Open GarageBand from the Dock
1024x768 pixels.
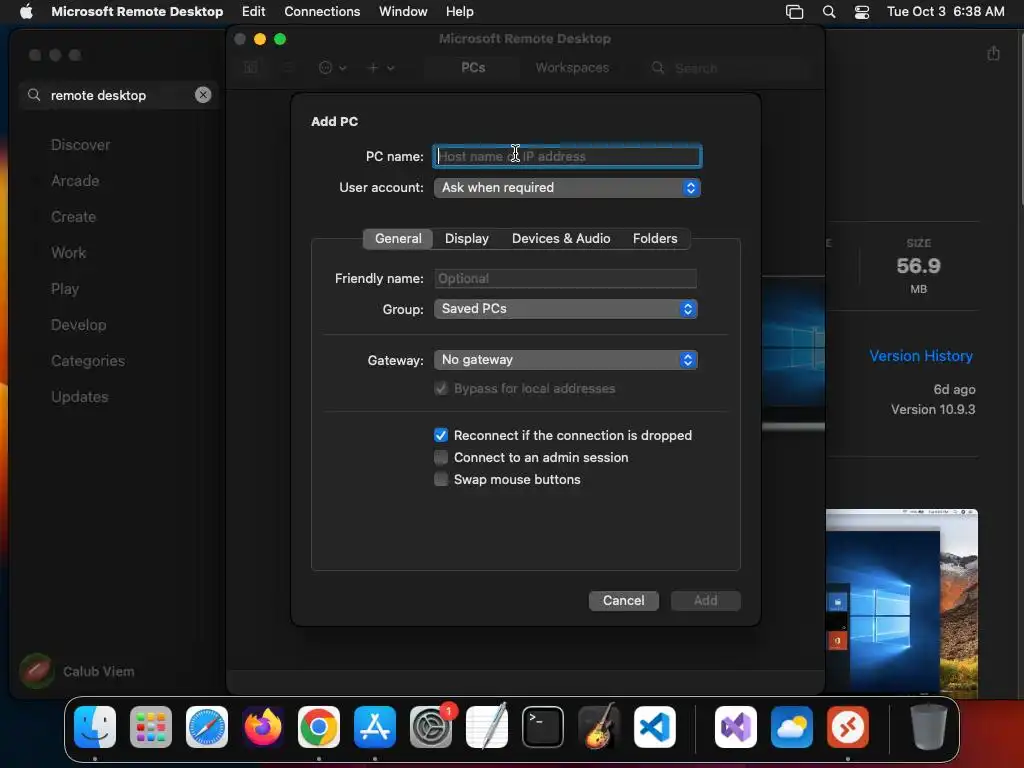pos(599,727)
